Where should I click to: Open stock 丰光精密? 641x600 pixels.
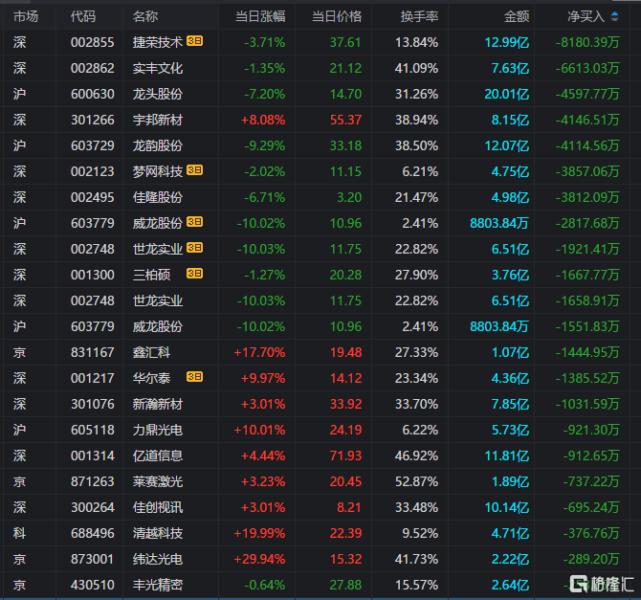(x=157, y=585)
